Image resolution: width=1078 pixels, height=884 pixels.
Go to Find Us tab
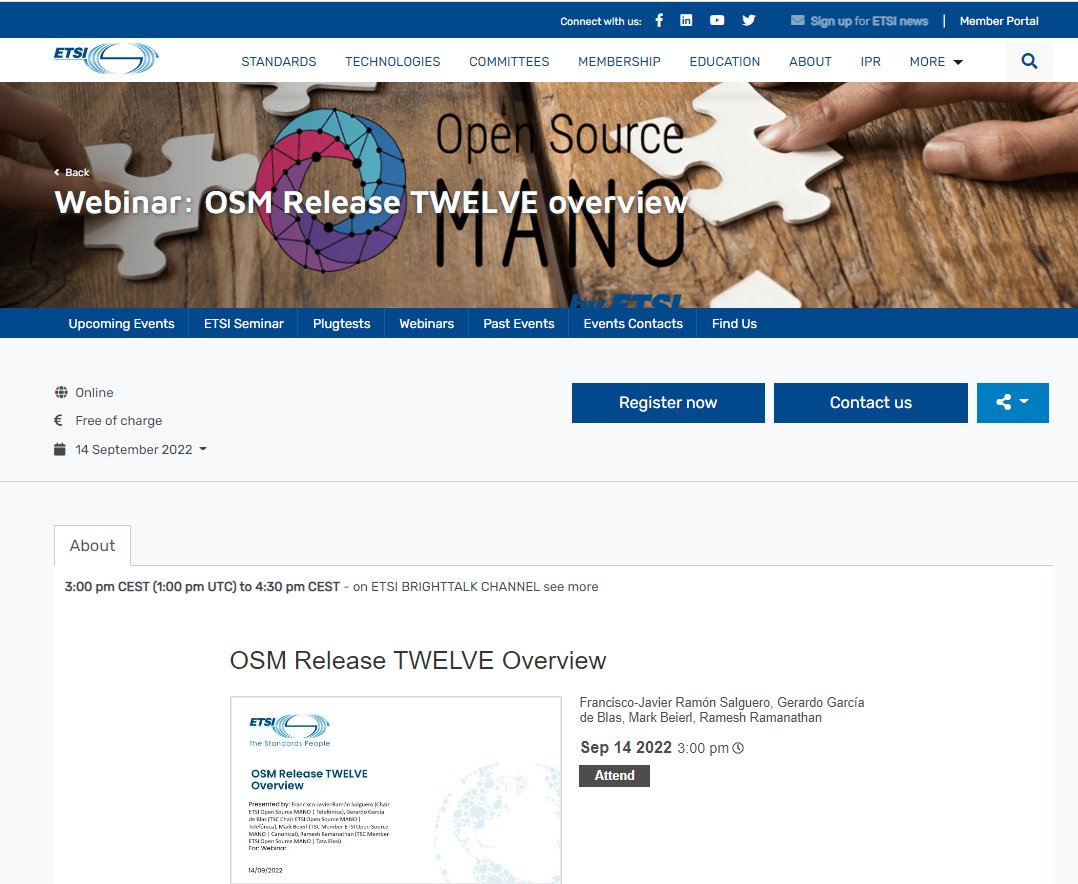tap(734, 323)
